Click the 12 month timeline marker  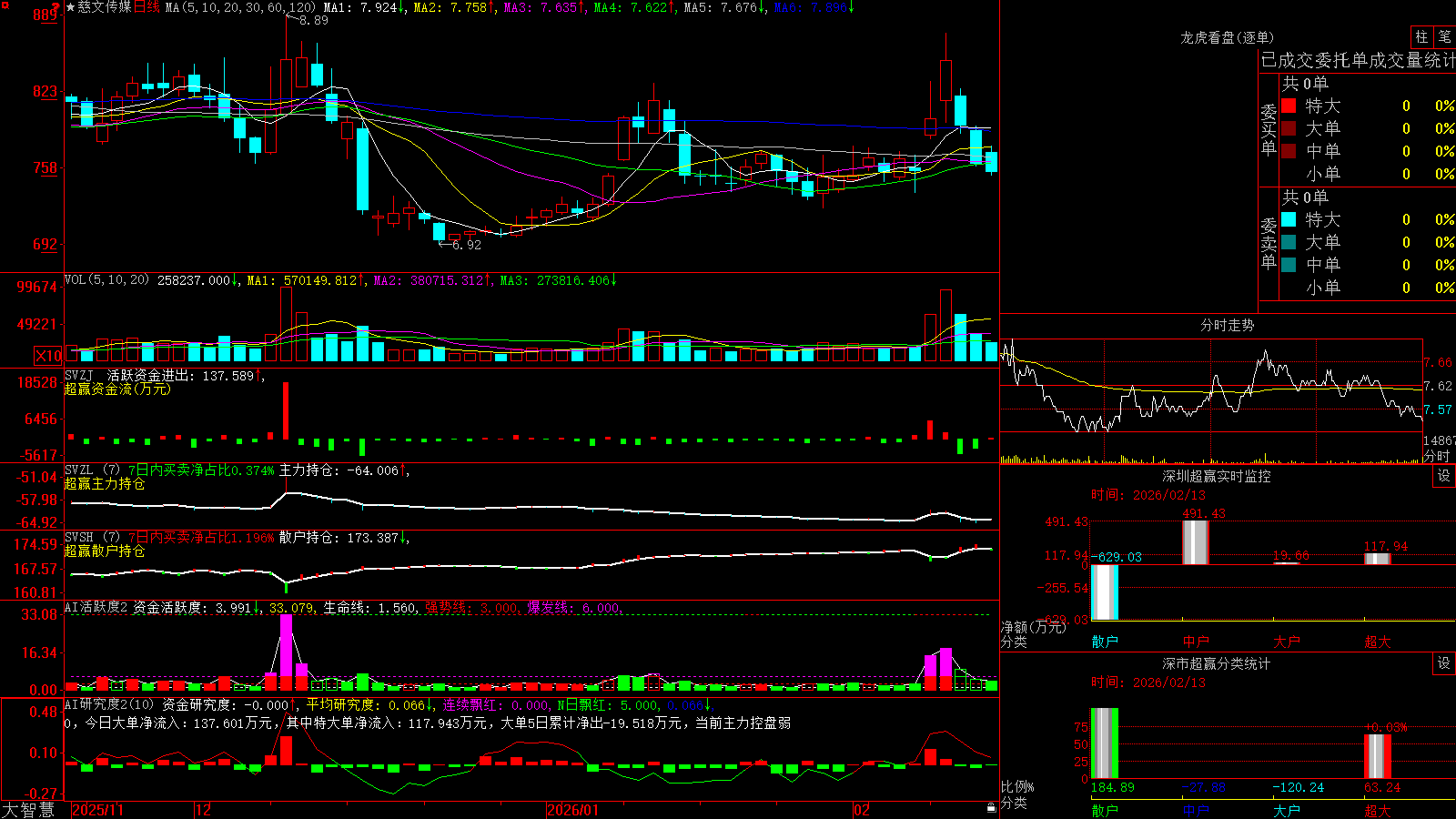(203, 810)
